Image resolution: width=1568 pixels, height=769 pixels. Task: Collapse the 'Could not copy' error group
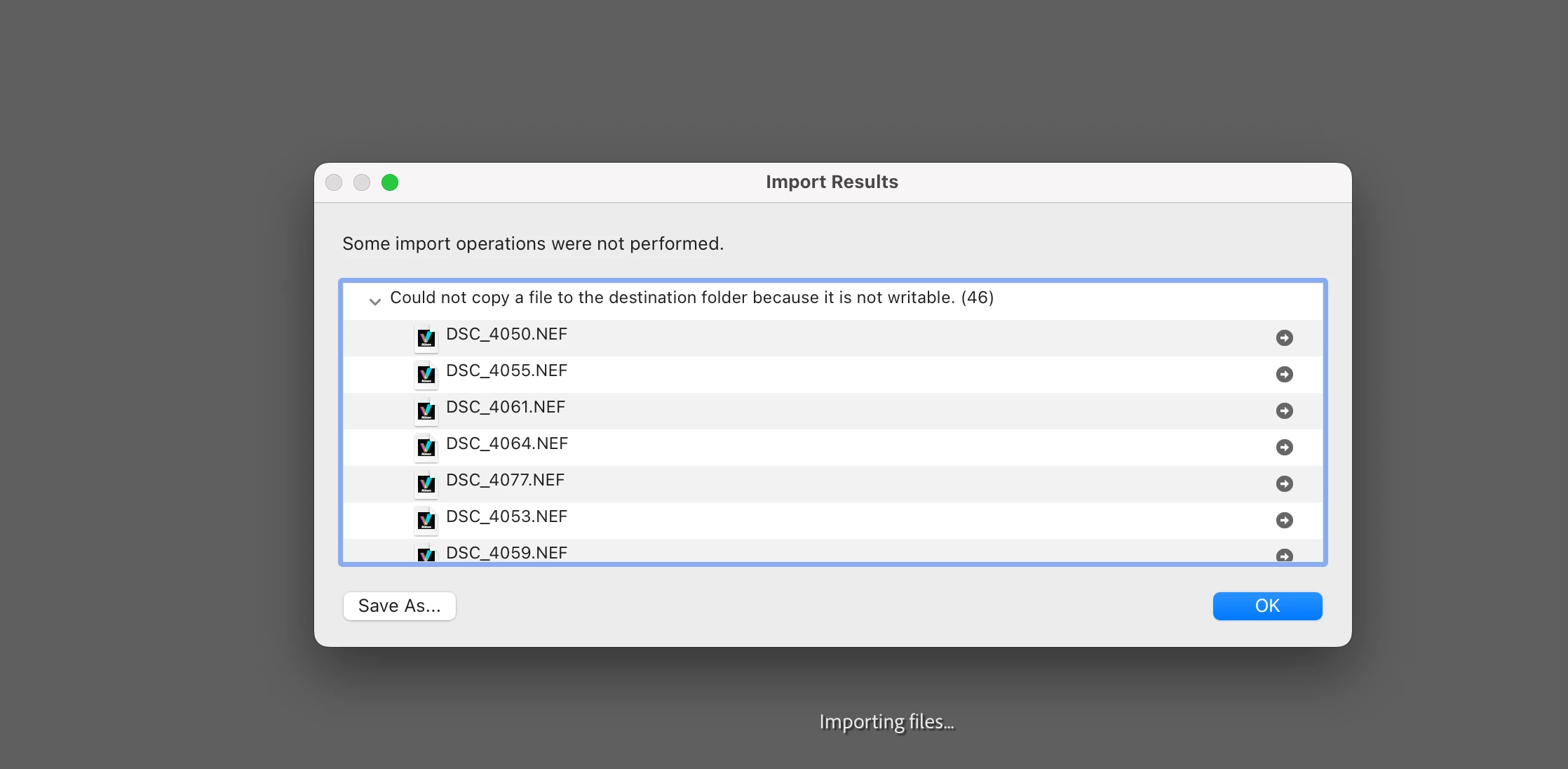point(375,302)
